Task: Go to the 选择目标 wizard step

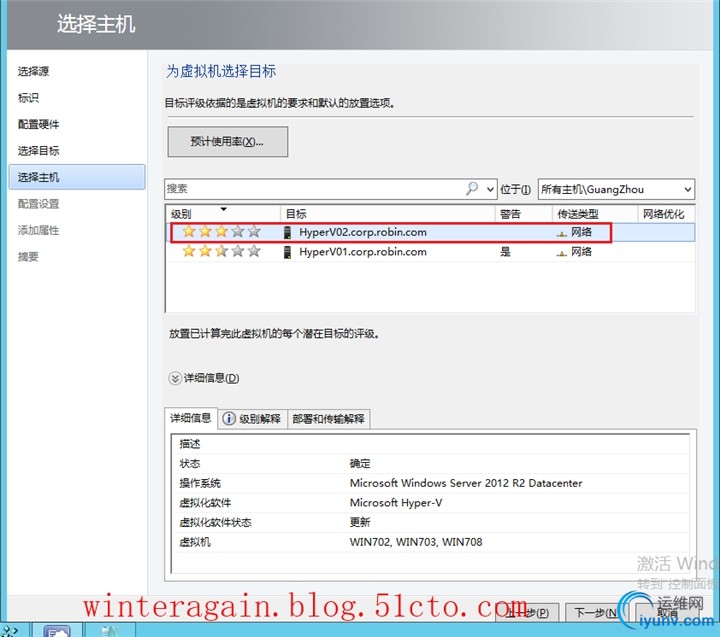Action: coord(39,151)
